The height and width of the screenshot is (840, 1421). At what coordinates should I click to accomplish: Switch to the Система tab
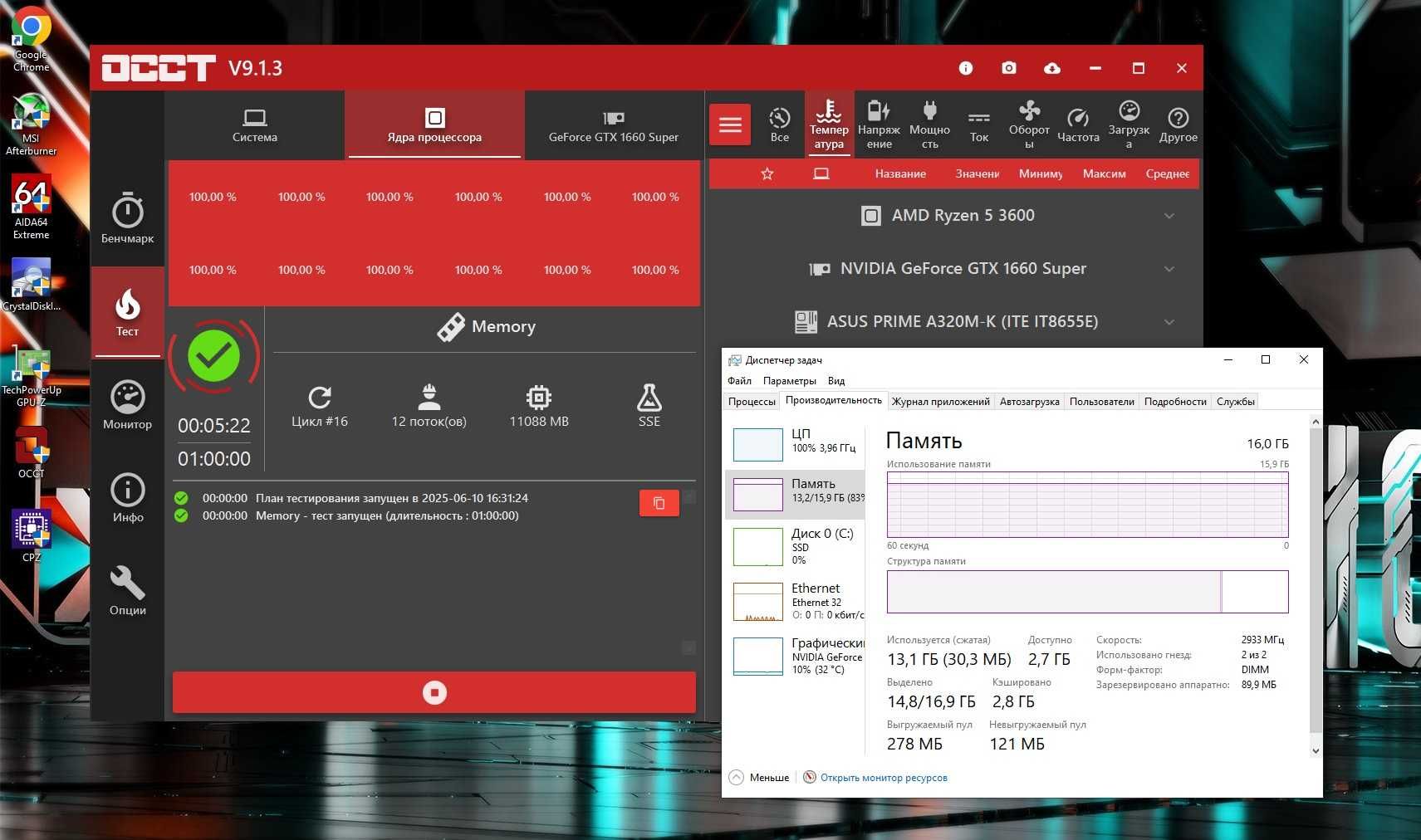(255, 125)
